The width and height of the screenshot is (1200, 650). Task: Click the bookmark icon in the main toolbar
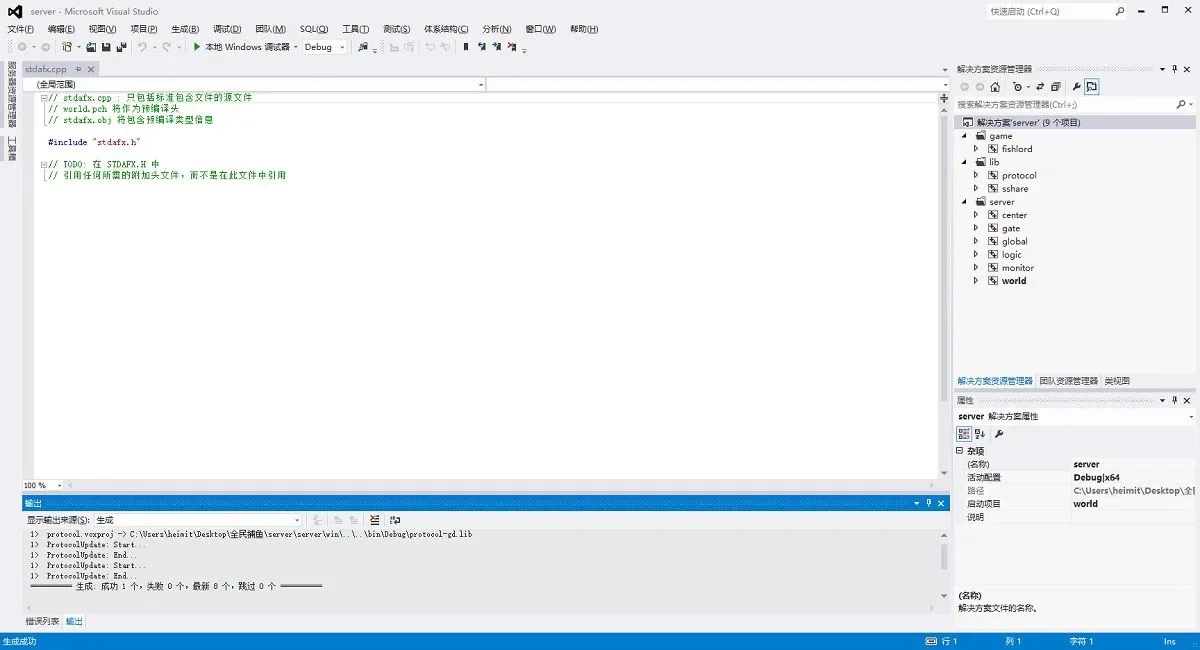(x=465, y=47)
